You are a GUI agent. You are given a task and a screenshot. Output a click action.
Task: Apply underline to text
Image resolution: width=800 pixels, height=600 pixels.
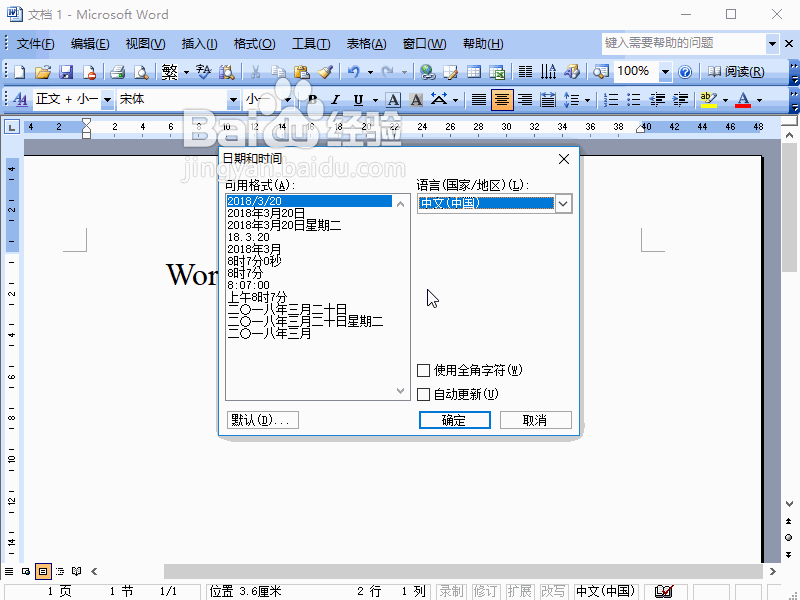point(356,99)
